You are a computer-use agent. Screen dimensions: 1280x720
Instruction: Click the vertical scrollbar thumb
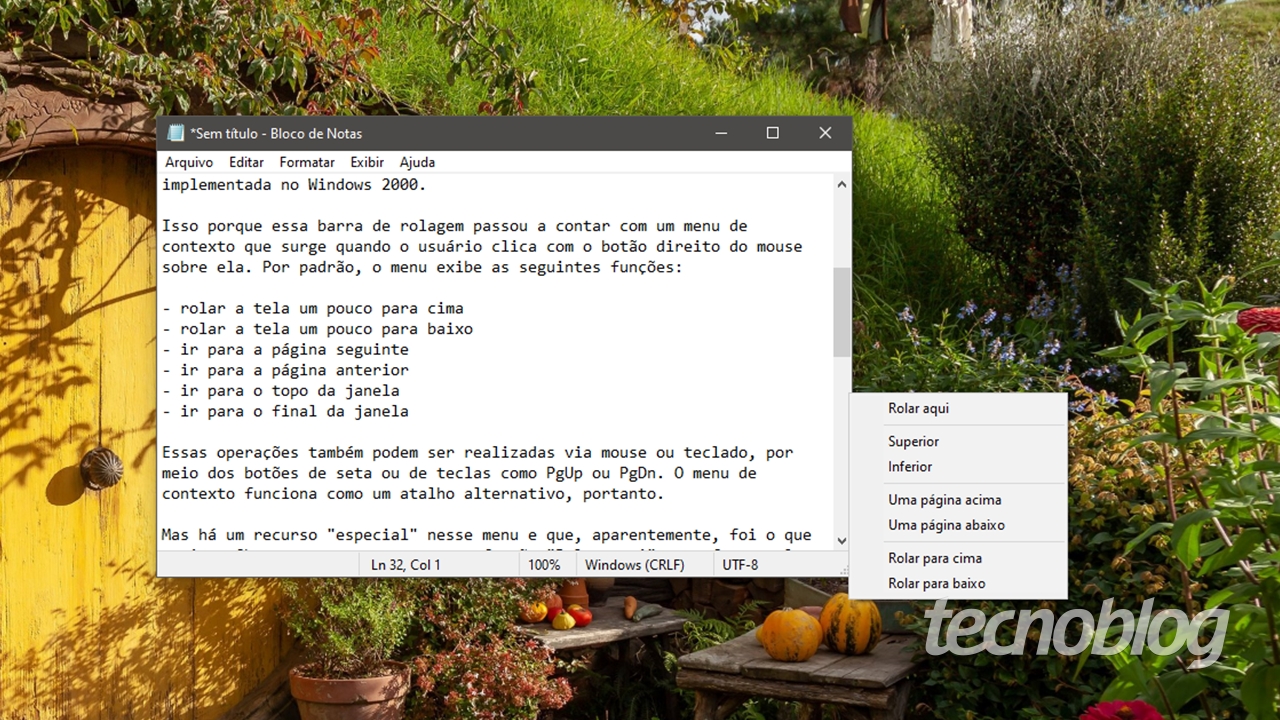click(841, 312)
